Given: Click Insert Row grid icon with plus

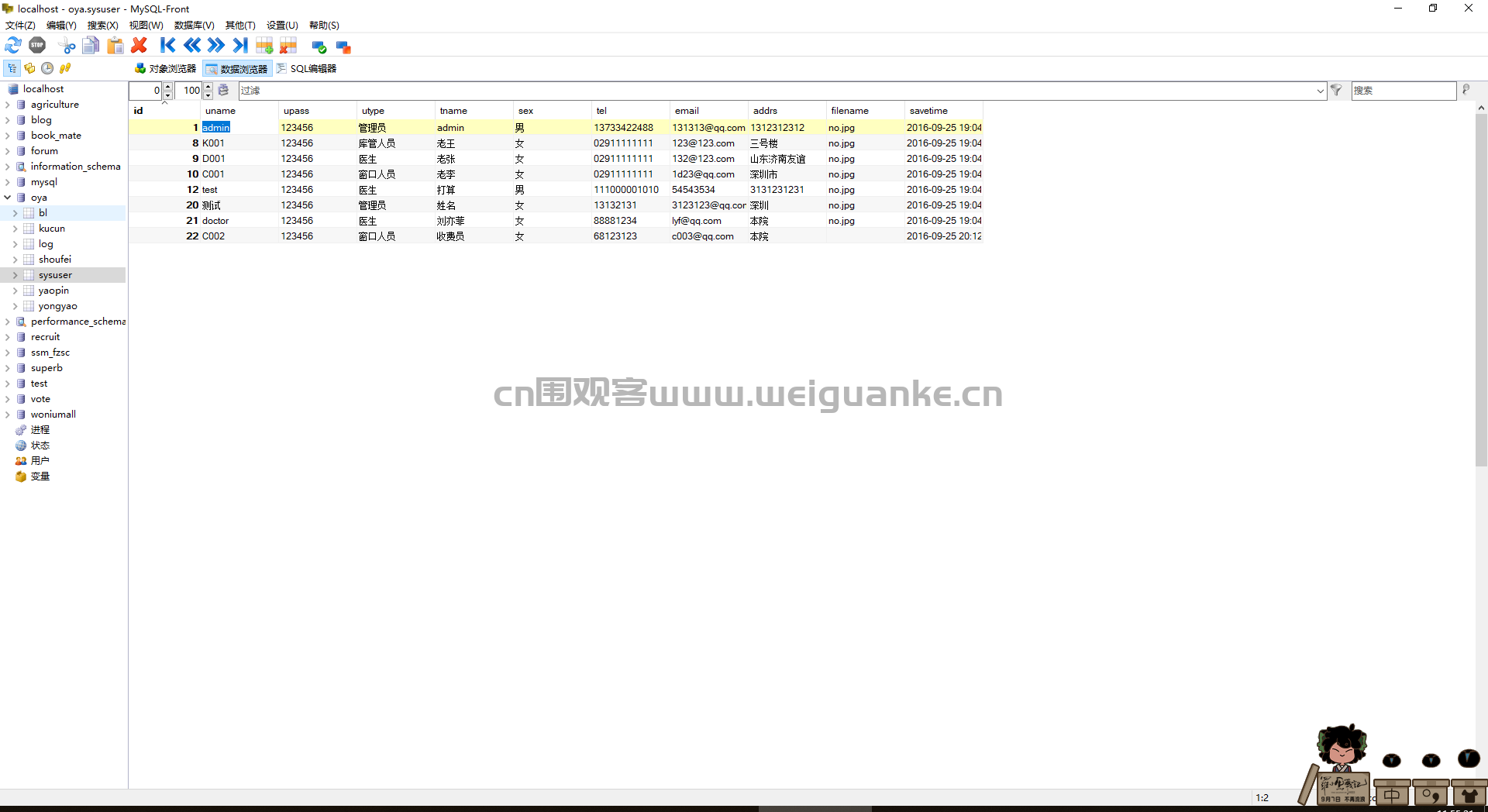Looking at the screenshot, I should (x=264, y=46).
